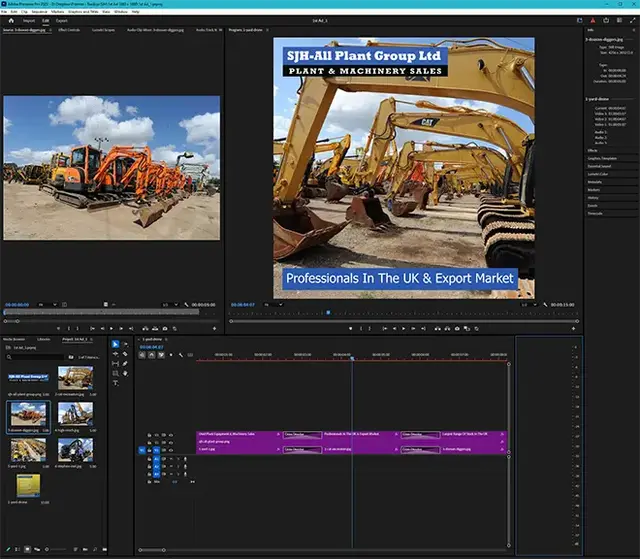
Task: Add a marker in the timeline panel
Action: pyautogui.click(x=171, y=355)
